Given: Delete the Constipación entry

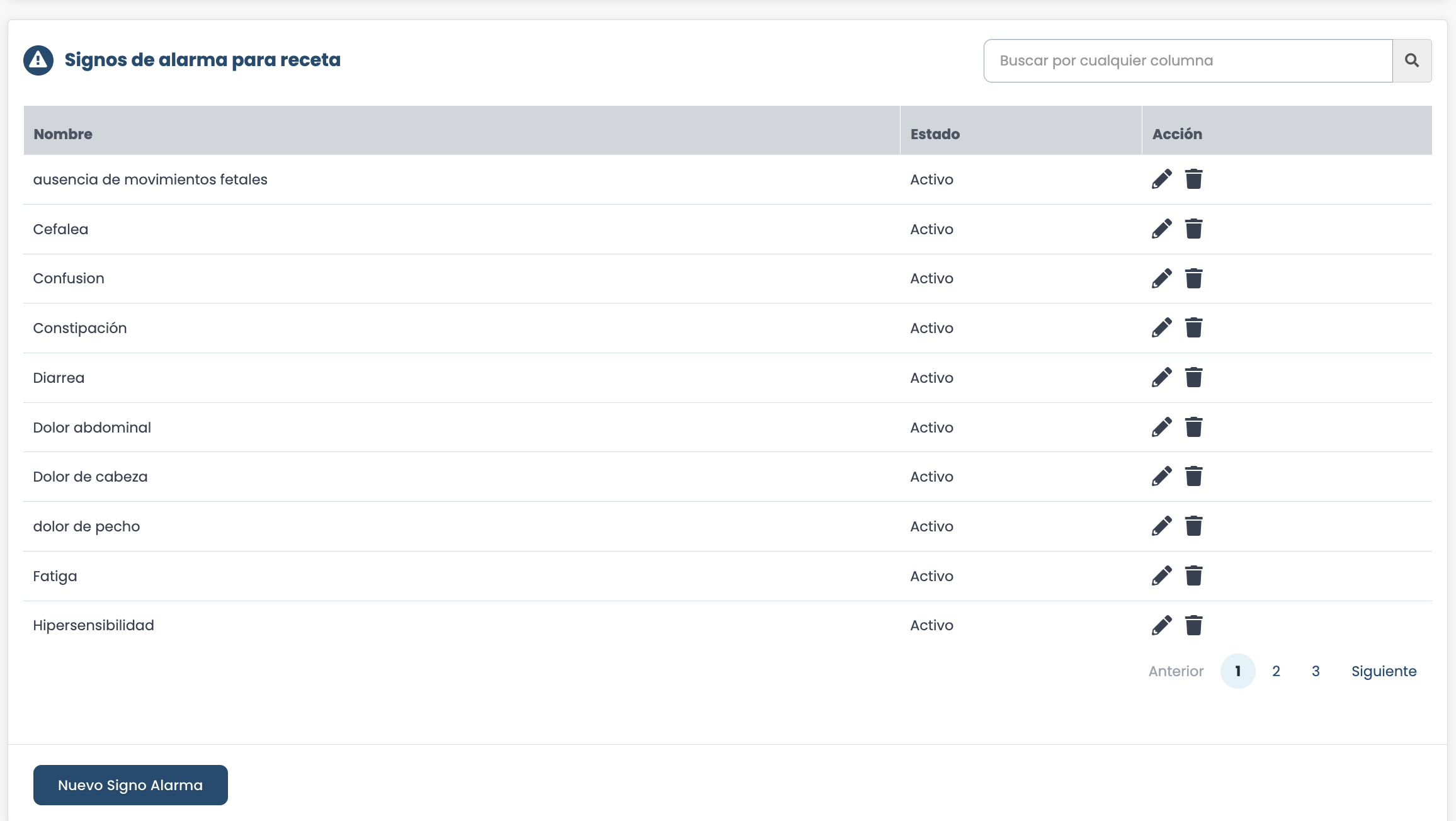Looking at the screenshot, I should coord(1194,328).
